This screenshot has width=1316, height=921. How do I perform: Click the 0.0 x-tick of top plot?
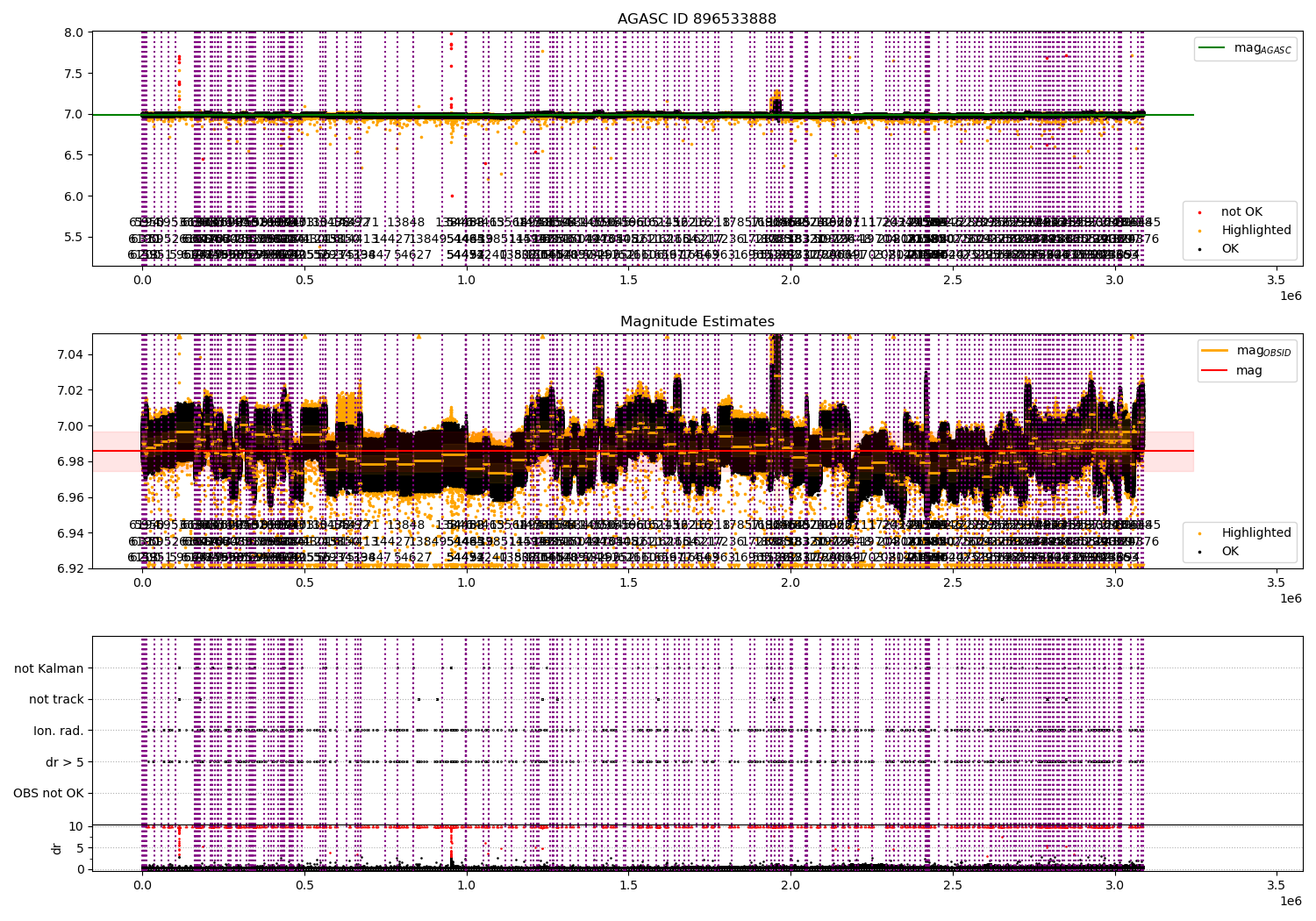click(142, 282)
